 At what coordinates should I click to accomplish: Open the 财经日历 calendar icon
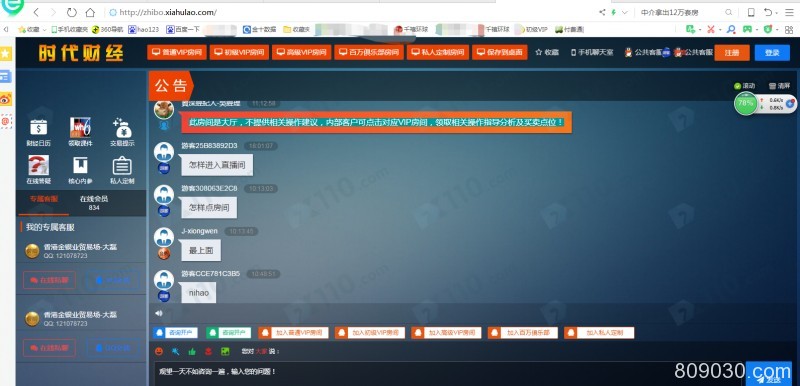pyautogui.click(x=39, y=127)
